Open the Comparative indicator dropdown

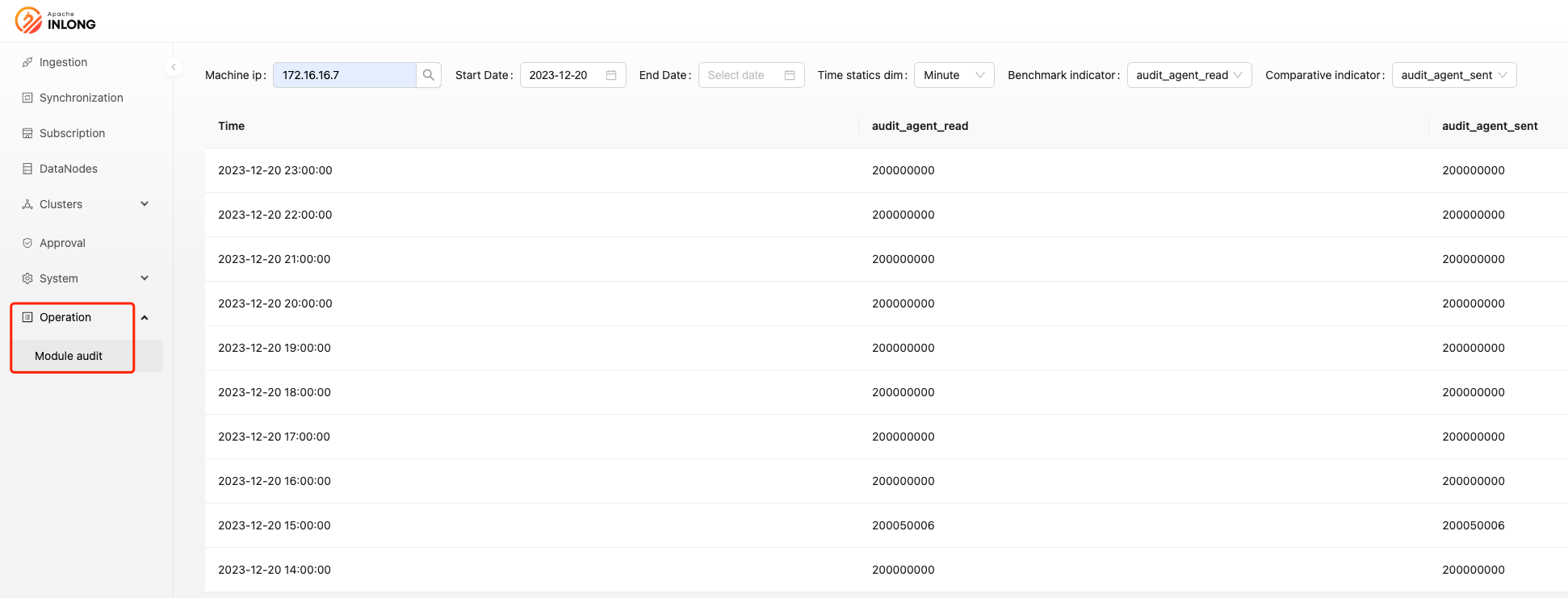point(1453,75)
